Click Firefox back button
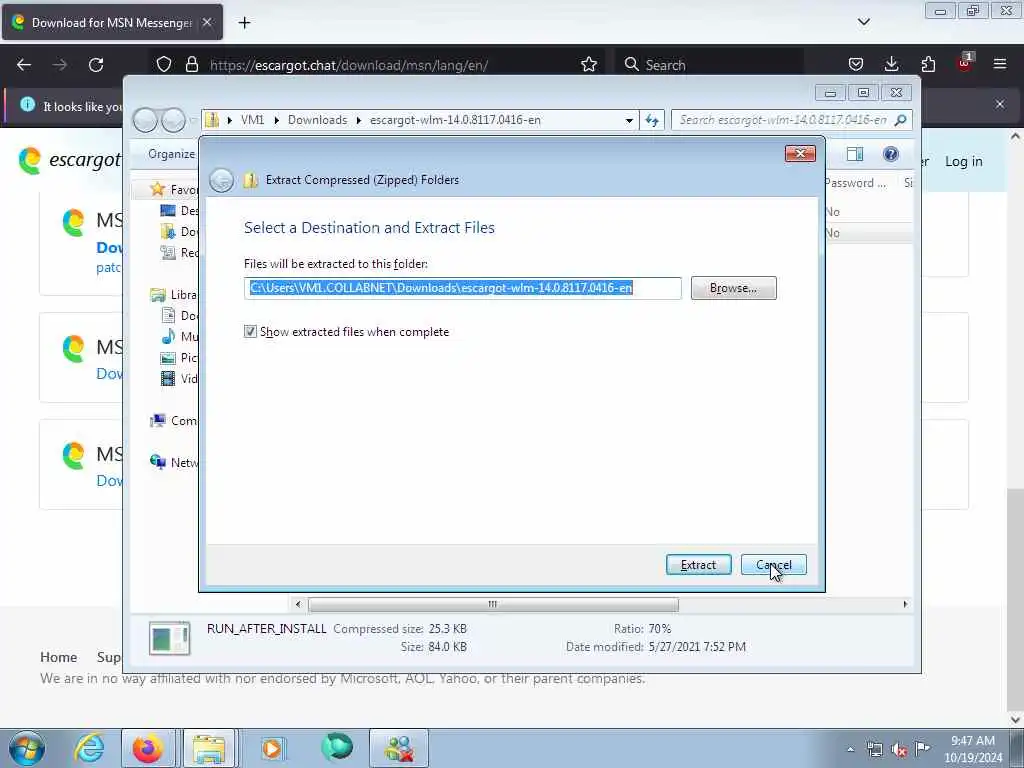The height and width of the screenshot is (768, 1024). click(x=24, y=65)
